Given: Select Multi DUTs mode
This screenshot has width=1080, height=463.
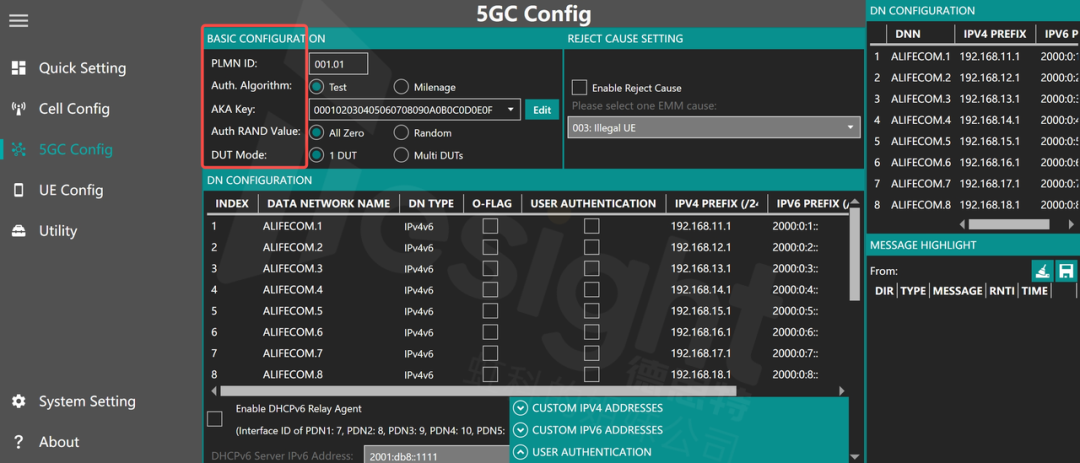Looking at the screenshot, I should pyautogui.click(x=401, y=155).
